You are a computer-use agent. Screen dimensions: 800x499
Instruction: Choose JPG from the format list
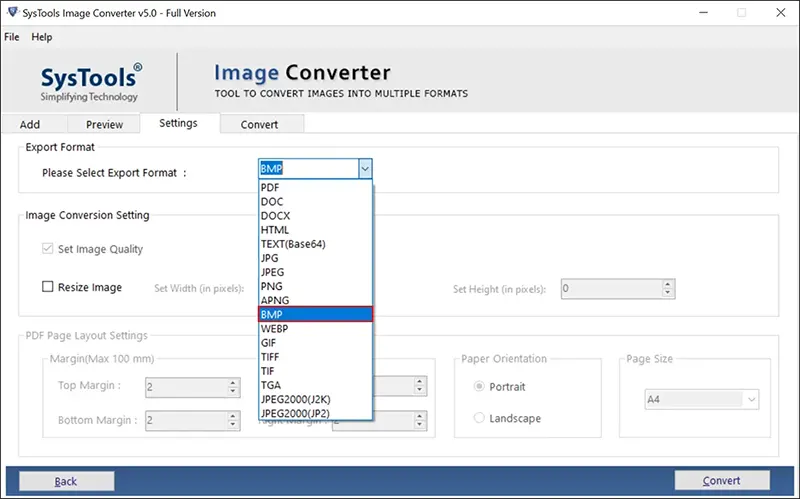[x=315, y=258]
